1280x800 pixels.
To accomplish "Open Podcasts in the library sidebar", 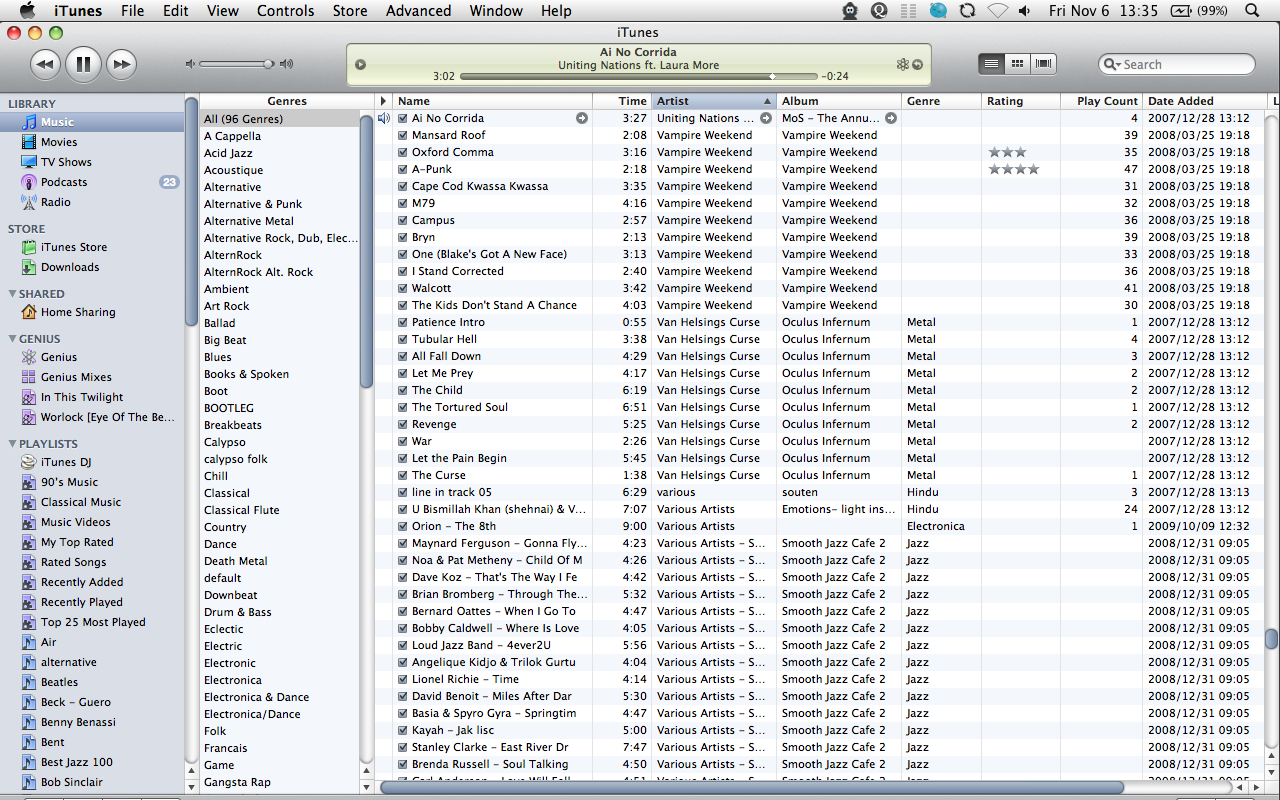I will click(64, 182).
